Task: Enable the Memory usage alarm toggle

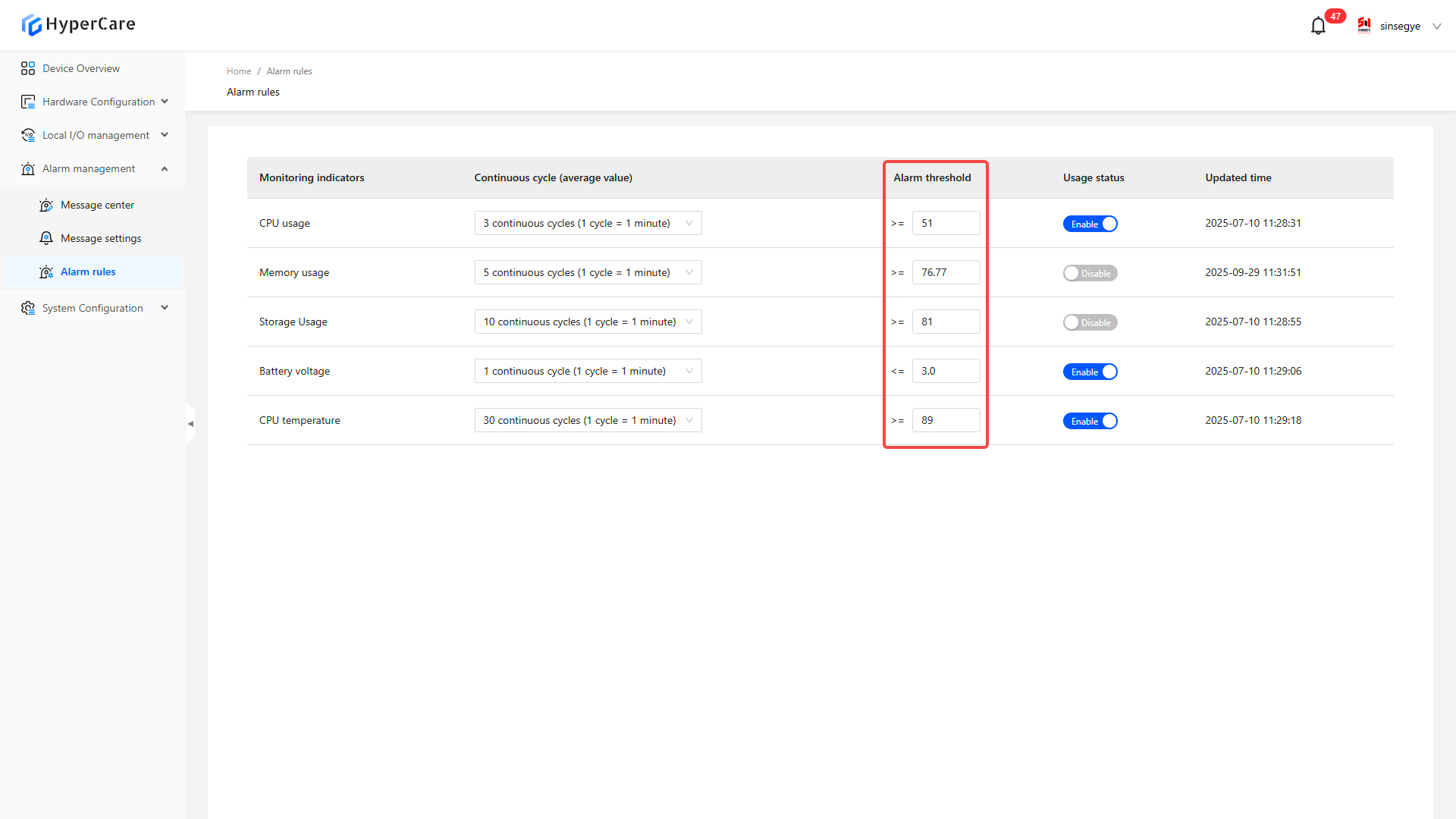Action: click(1090, 273)
